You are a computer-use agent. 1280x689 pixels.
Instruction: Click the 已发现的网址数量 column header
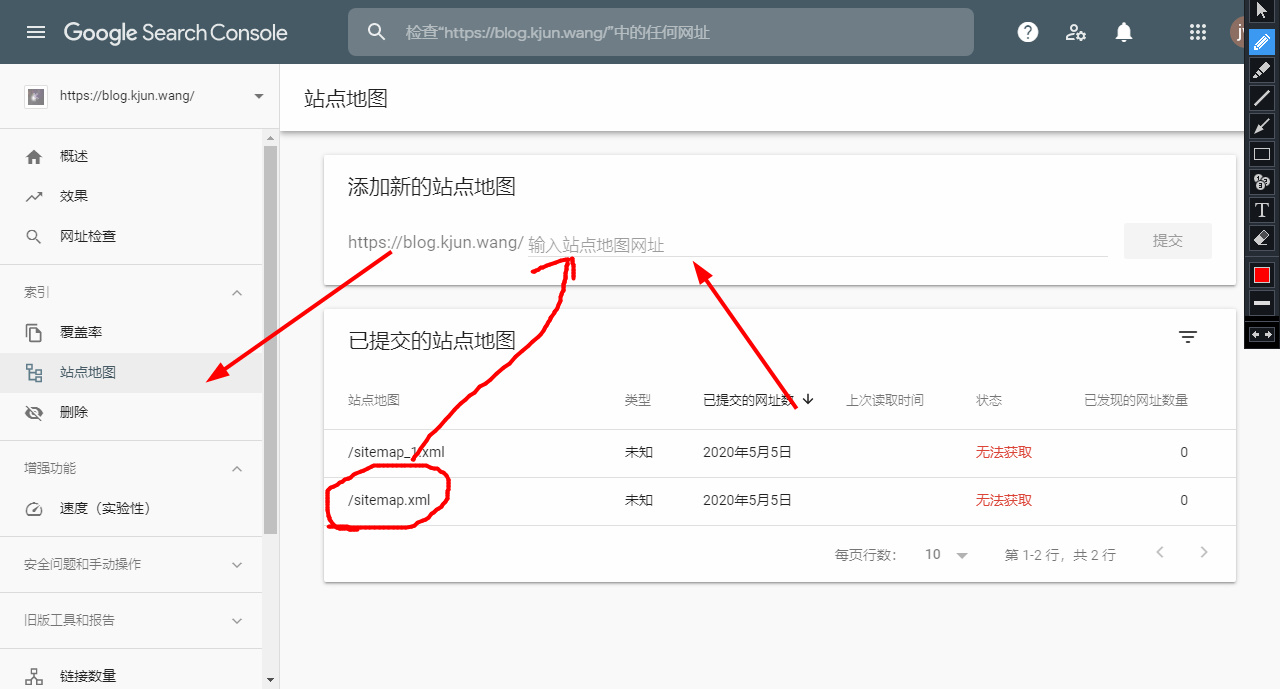[x=1136, y=400]
